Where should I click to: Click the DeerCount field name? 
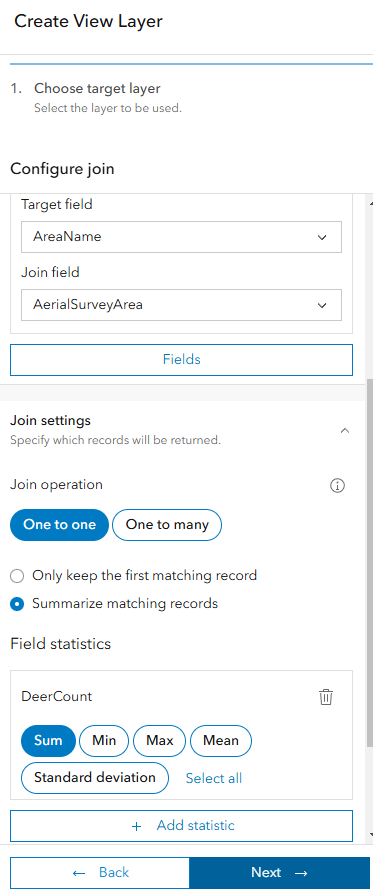[x=57, y=697]
